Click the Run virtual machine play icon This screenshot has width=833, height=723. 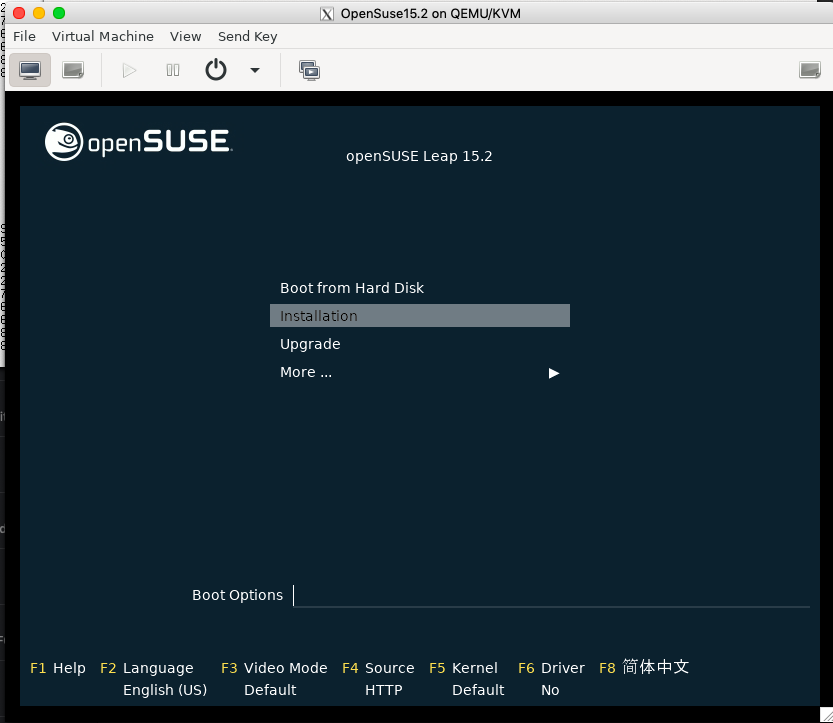click(129, 70)
